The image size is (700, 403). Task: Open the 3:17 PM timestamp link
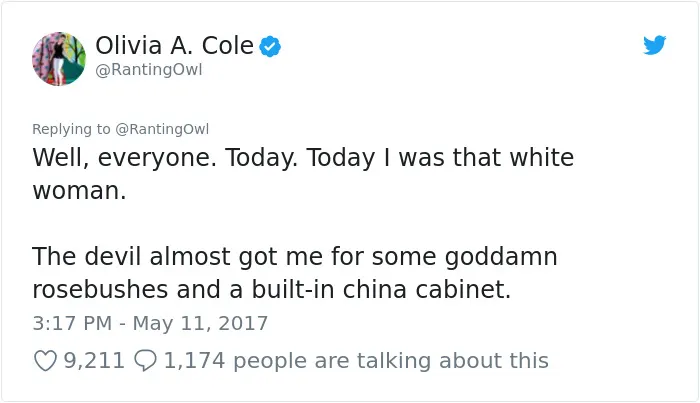(72, 323)
